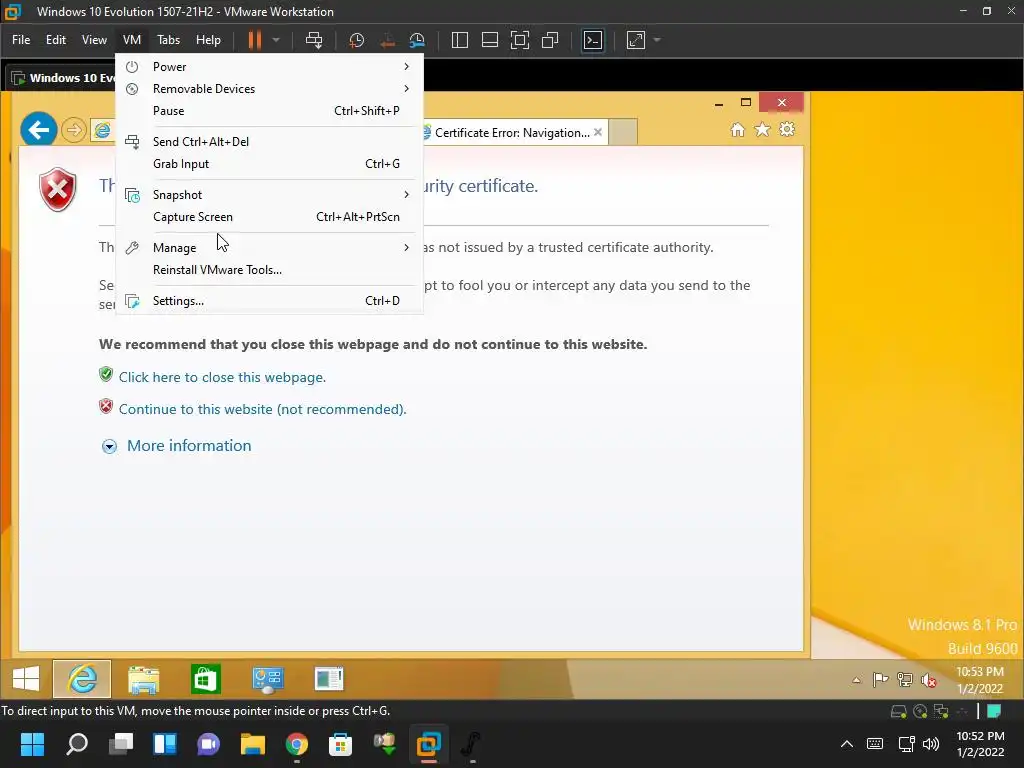Open Google Chrome from host taskbar

tap(296, 744)
